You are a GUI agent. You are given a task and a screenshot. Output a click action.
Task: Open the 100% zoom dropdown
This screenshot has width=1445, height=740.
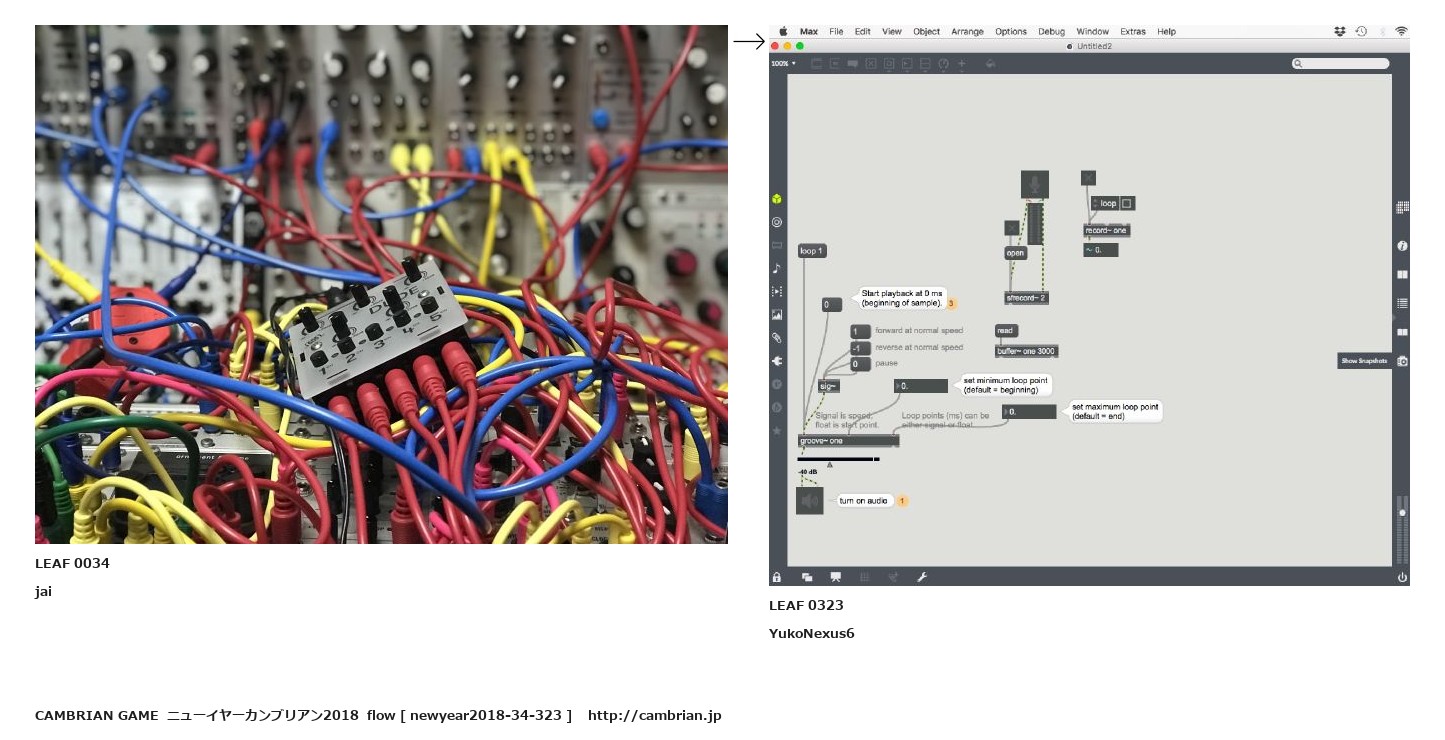coord(783,64)
